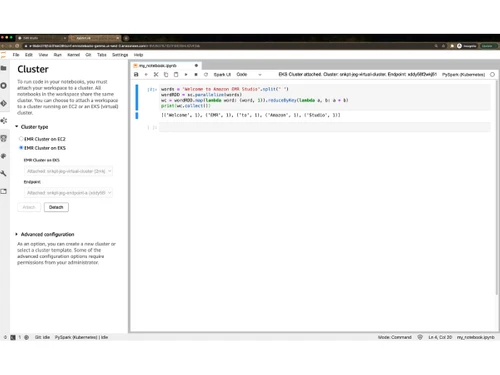Click the notebook vertical scrollbar
The width and height of the screenshot is (500, 375).
tap(497, 187)
